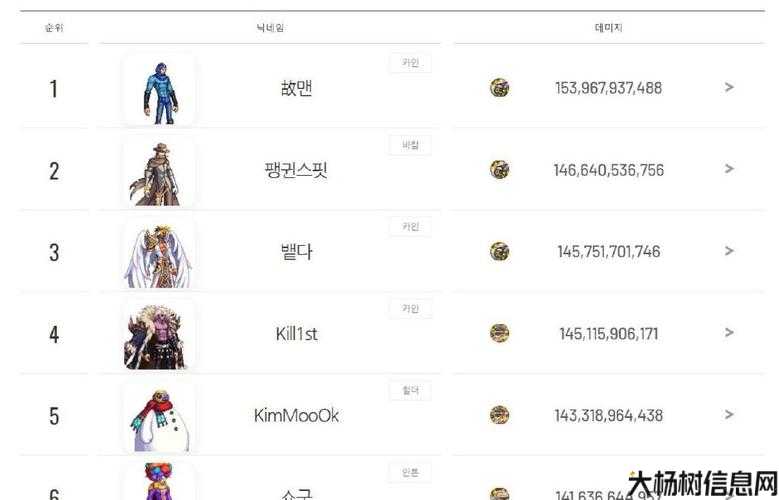Screen dimensions: 779x500
Task: Click the emblem icon beside 143,318,964,438
Action: (x=499, y=415)
